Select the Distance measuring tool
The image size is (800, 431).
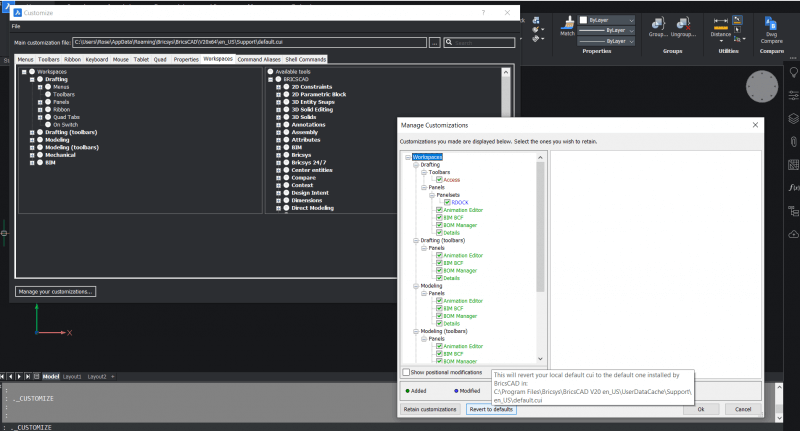(720, 23)
